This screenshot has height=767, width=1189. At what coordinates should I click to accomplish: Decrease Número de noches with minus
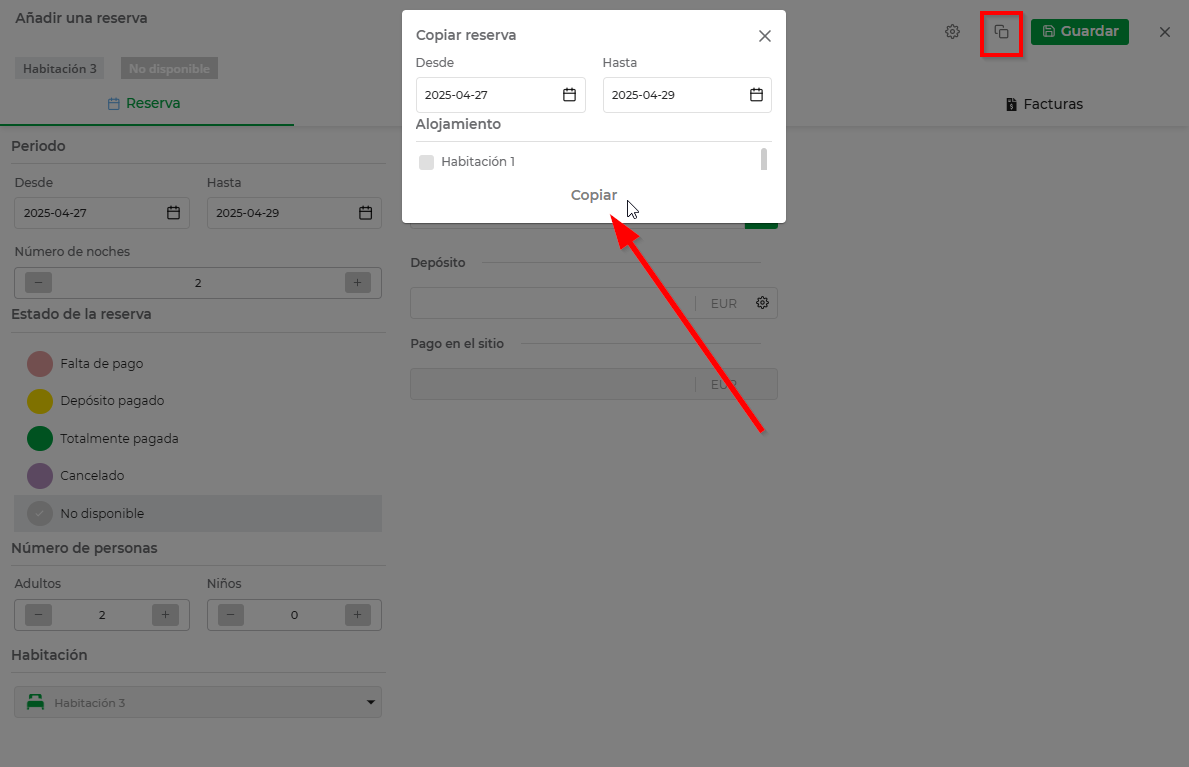[39, 283]
